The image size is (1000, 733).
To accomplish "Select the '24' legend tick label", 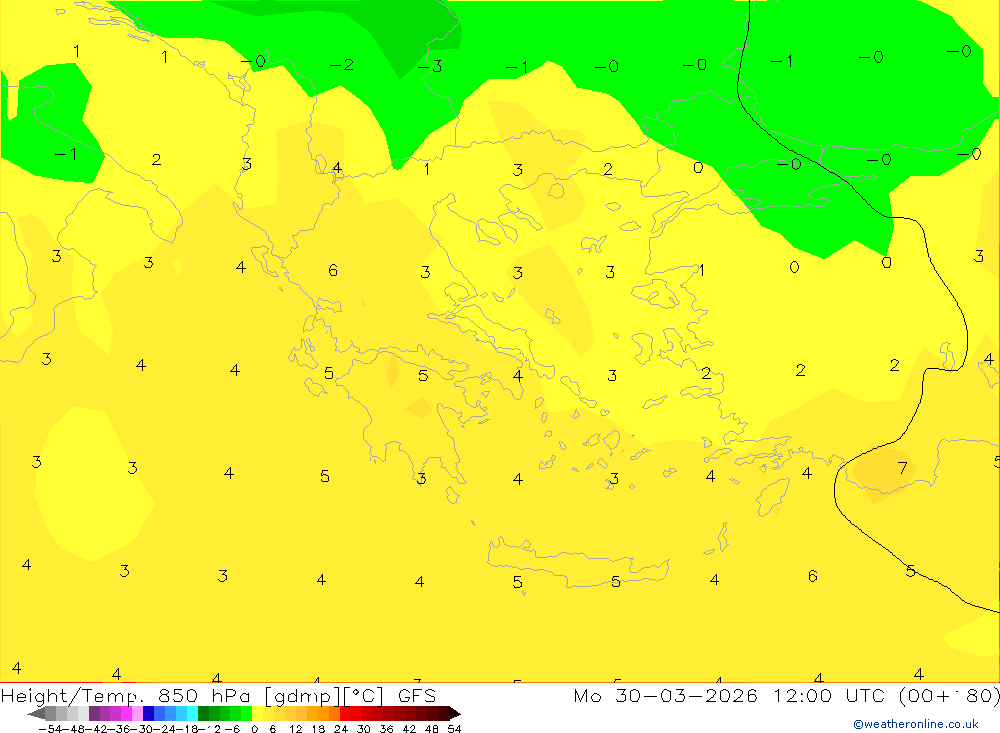I will click(x=341, y=729).
